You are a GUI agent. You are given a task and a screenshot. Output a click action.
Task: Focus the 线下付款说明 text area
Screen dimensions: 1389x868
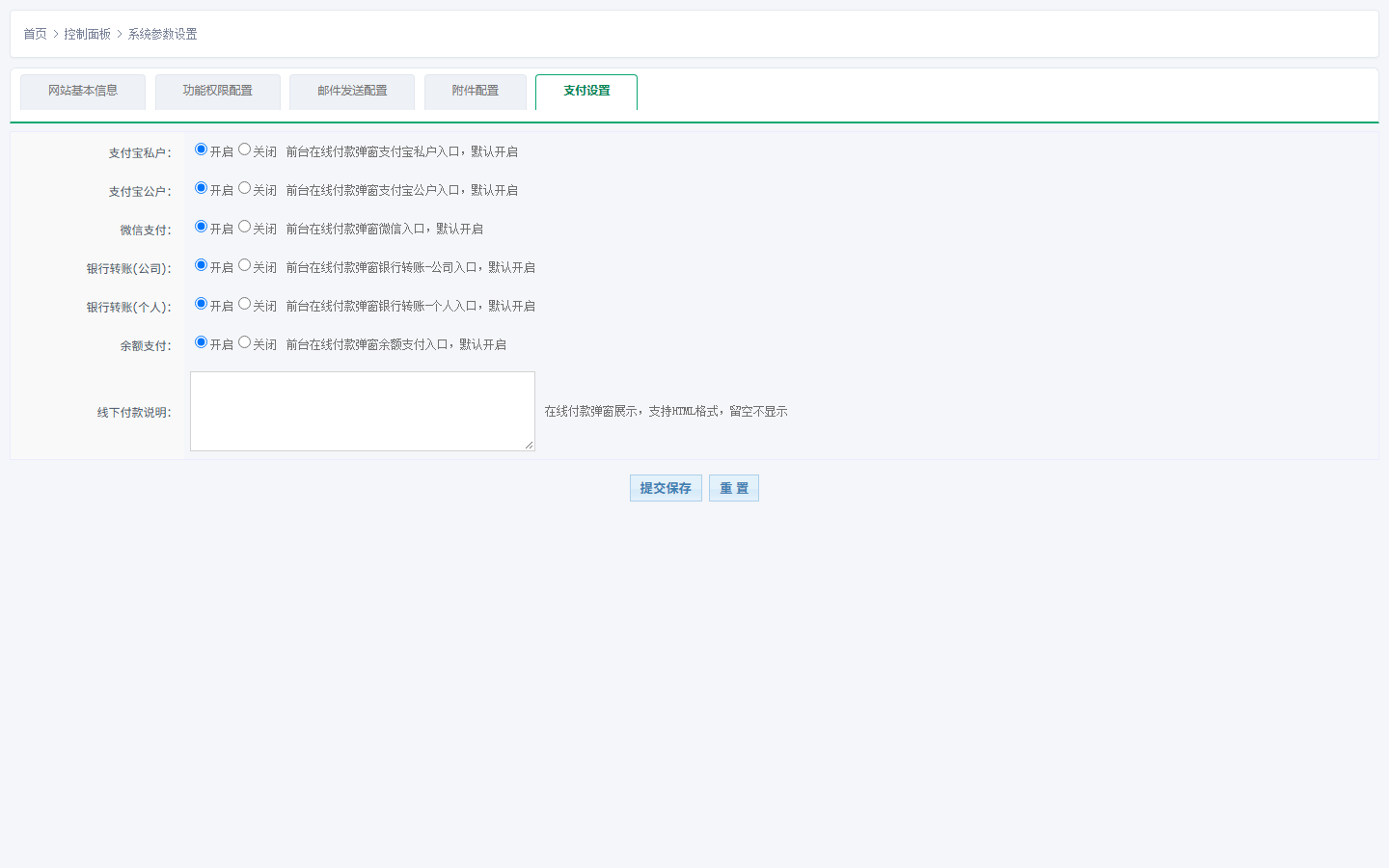click(363, 411)
